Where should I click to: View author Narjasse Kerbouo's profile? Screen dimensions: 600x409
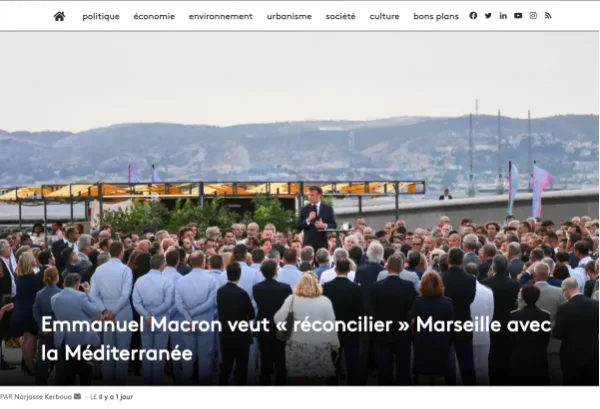(x=43, y=397)
